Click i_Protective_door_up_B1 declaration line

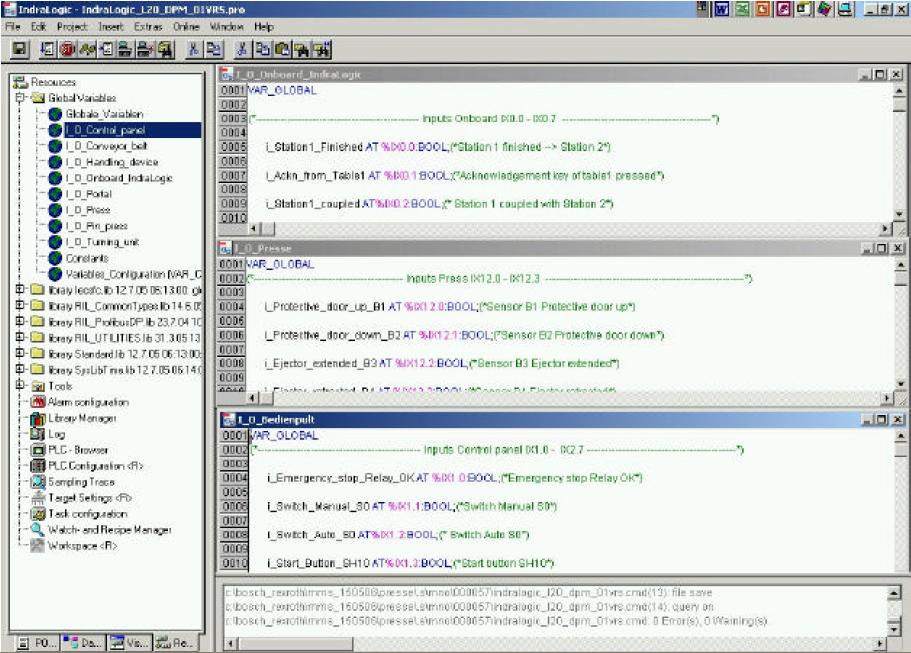450,307
